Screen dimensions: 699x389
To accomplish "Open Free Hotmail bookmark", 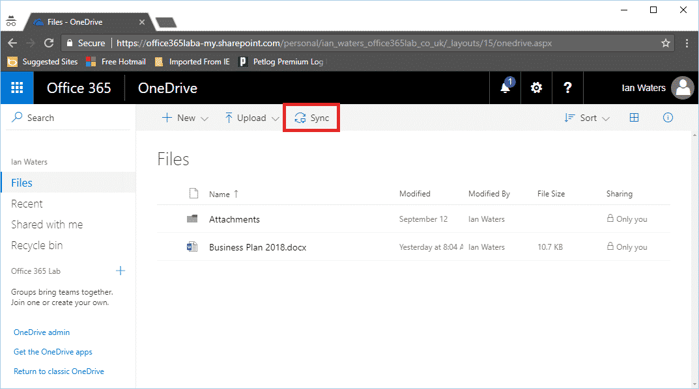I will (116, 61).
